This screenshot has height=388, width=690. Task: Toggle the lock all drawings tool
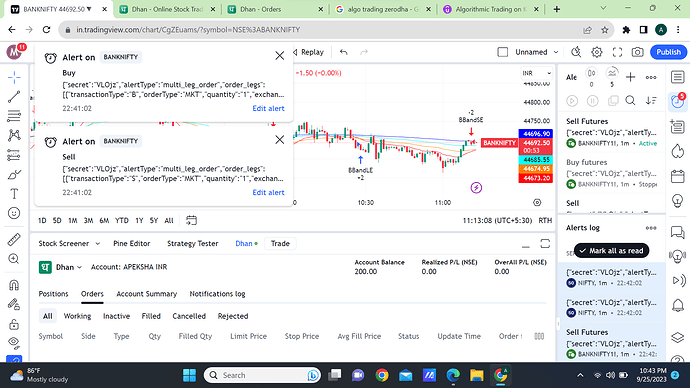click(x=14, y=324)
